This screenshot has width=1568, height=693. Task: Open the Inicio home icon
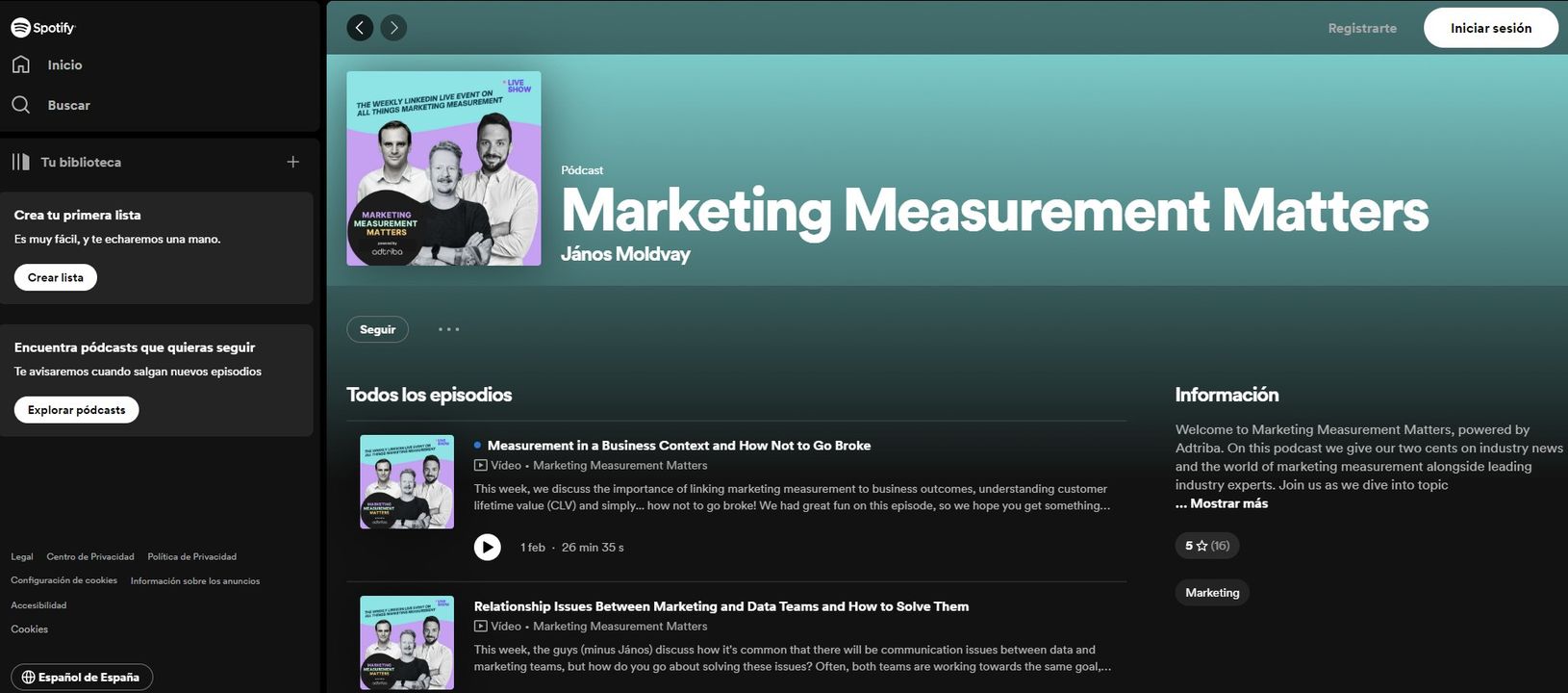pyautogui.click(x=21, y=64)
